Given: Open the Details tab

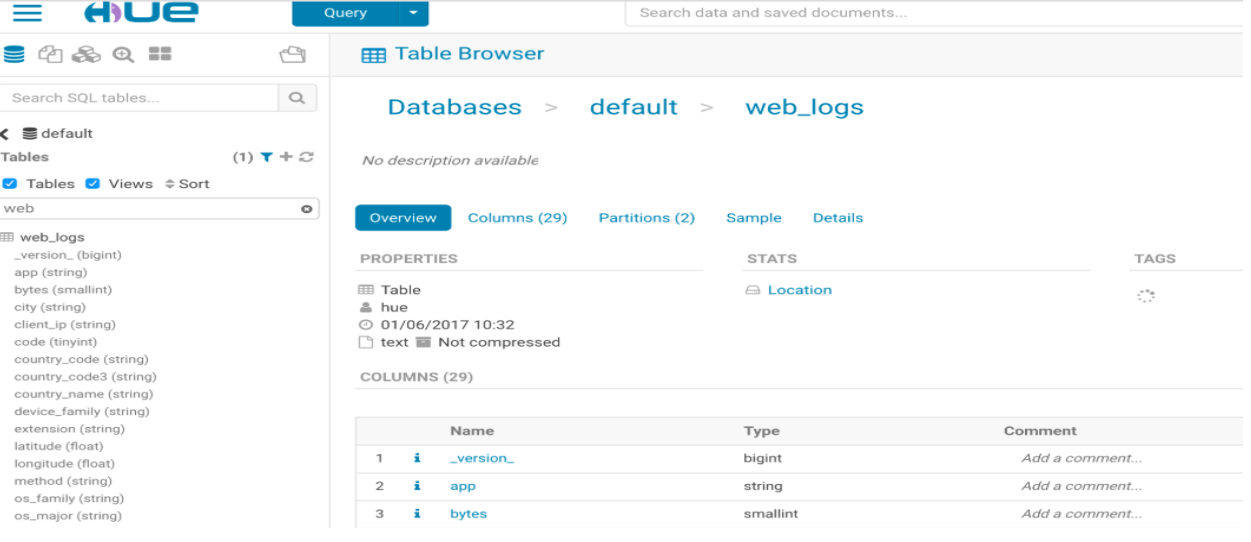Looking at the screenshot, I should pyautogui.click(x=838, y=218).
